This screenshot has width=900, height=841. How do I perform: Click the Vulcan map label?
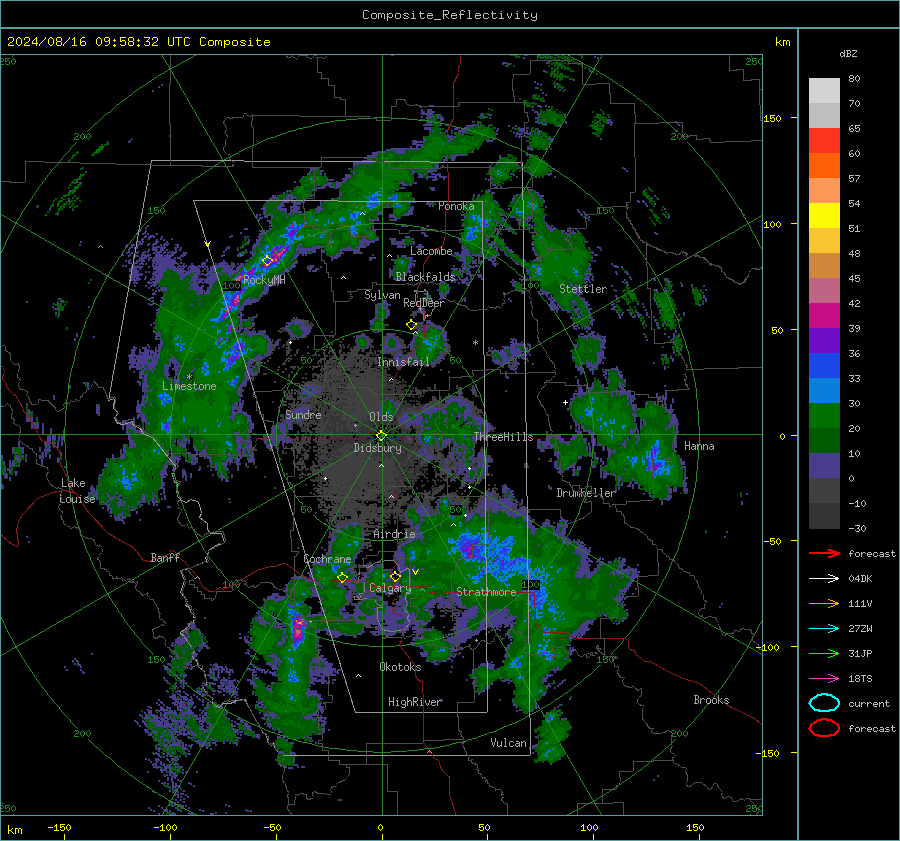coord(509,743)
